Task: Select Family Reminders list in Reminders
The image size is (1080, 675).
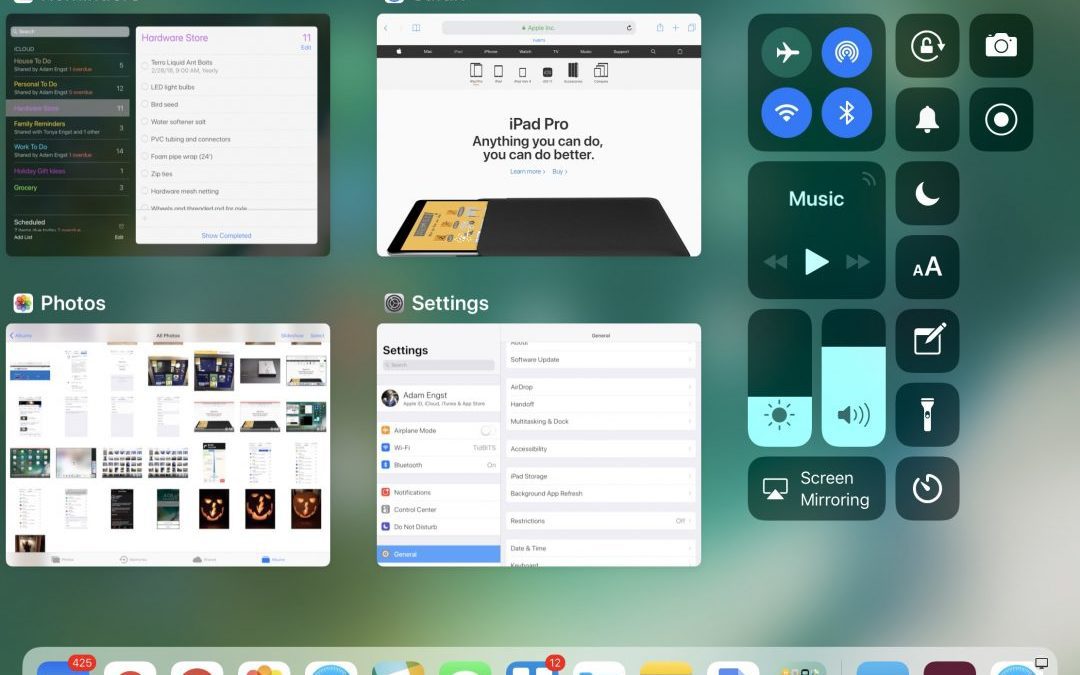Action: 68,127
